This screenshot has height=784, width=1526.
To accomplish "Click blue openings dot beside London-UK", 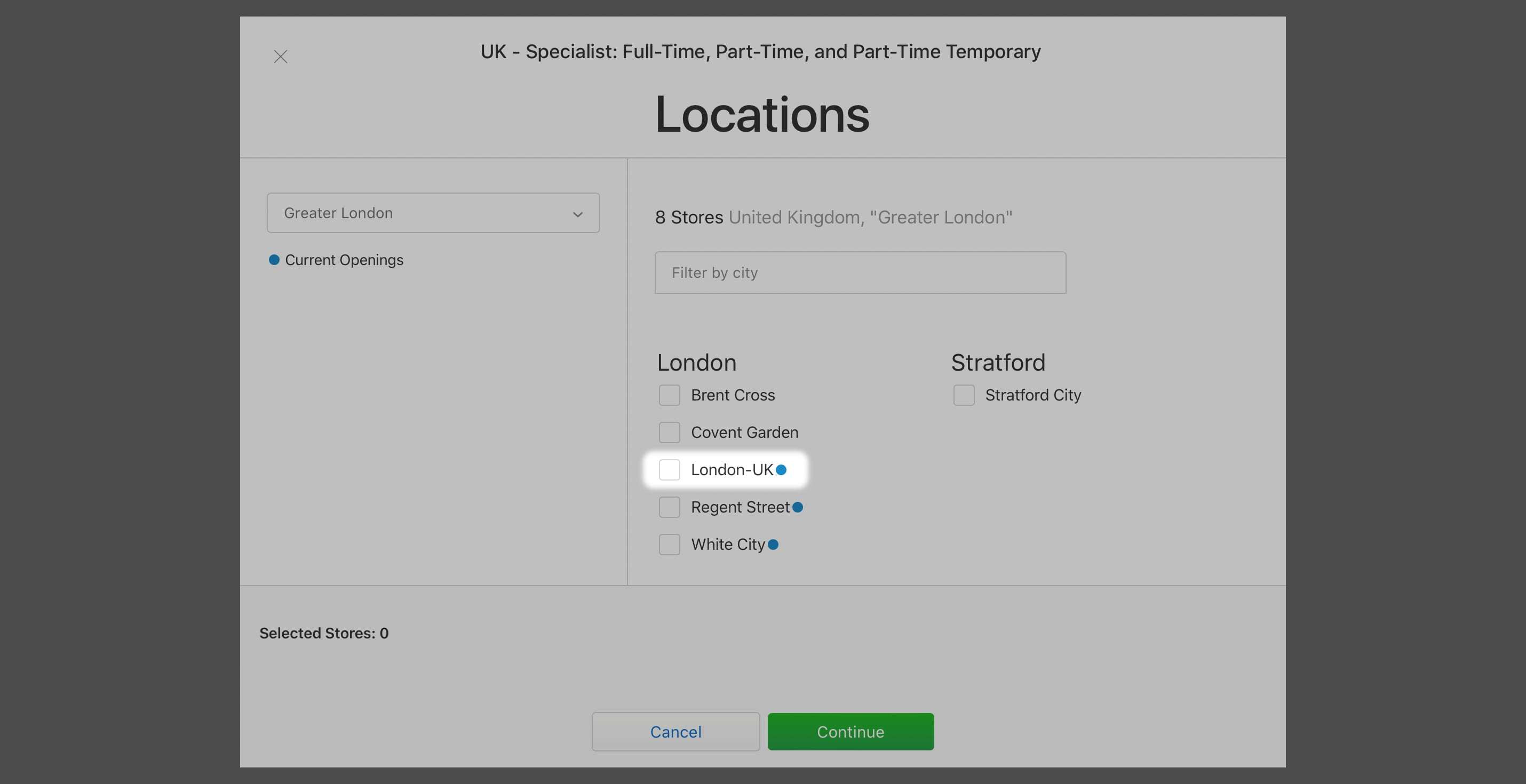I will [781, 470].
